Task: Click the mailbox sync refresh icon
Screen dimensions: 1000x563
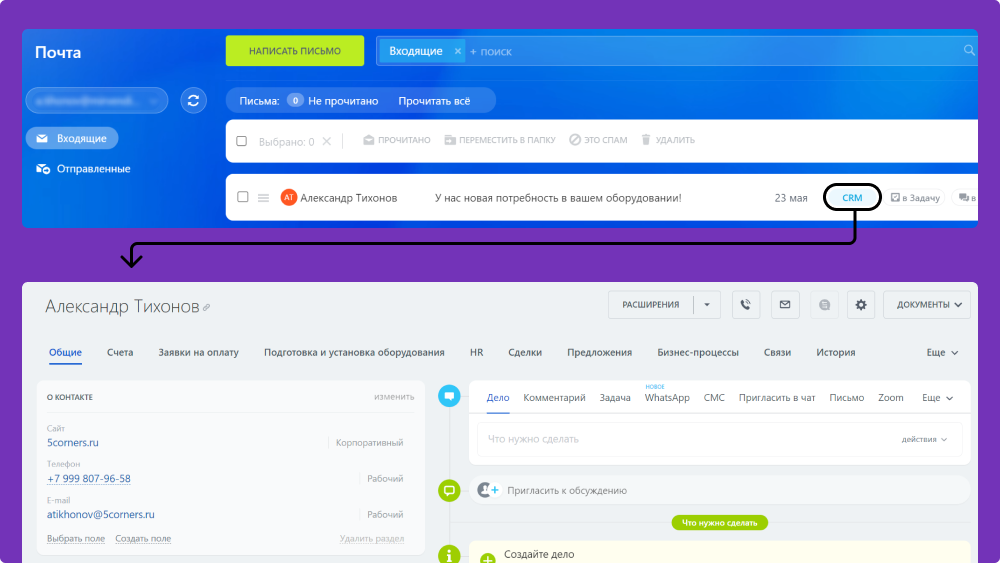Action: [194, 100]
